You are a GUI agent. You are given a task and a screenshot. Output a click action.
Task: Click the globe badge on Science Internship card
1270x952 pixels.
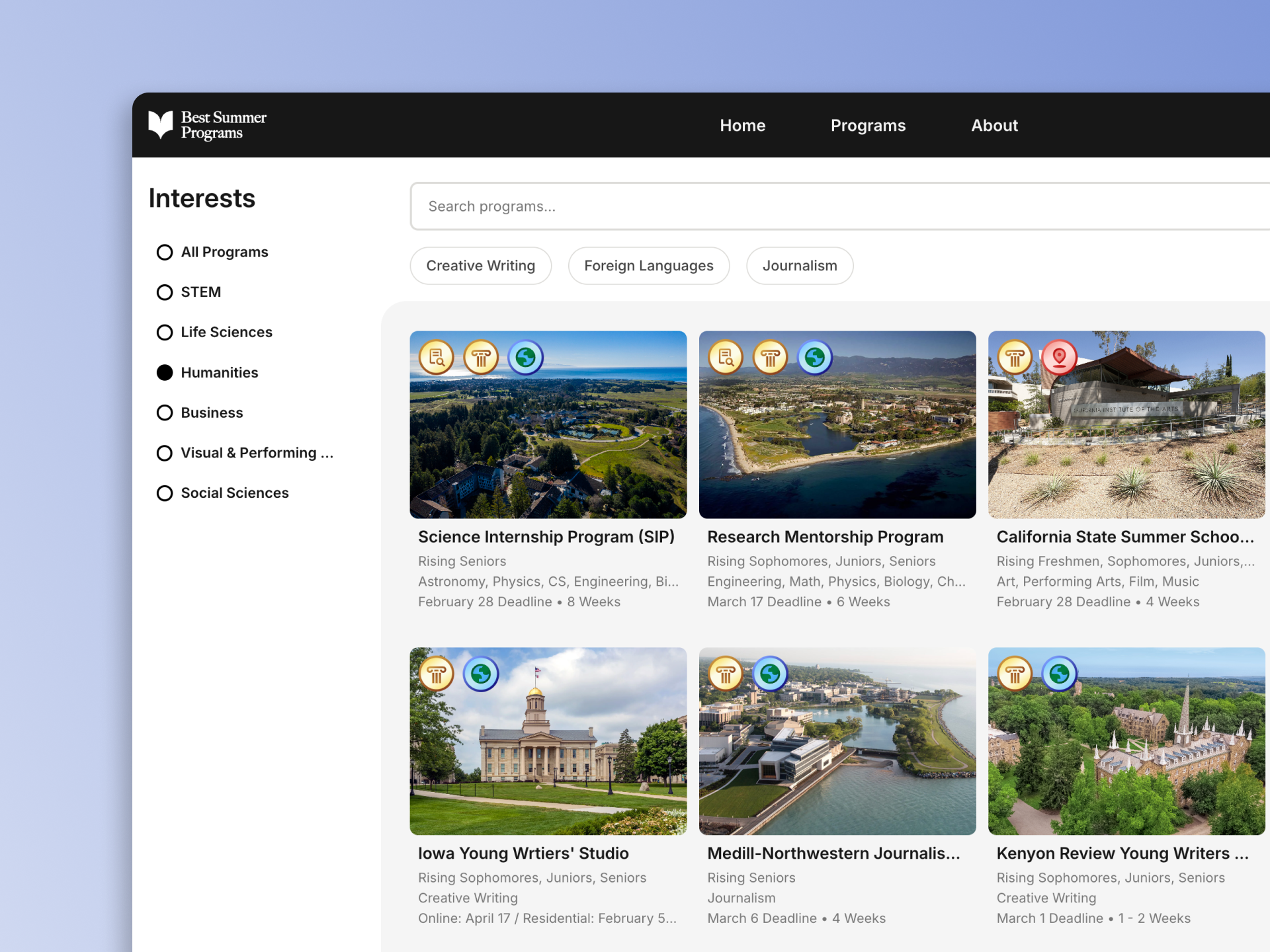point(526,358)
